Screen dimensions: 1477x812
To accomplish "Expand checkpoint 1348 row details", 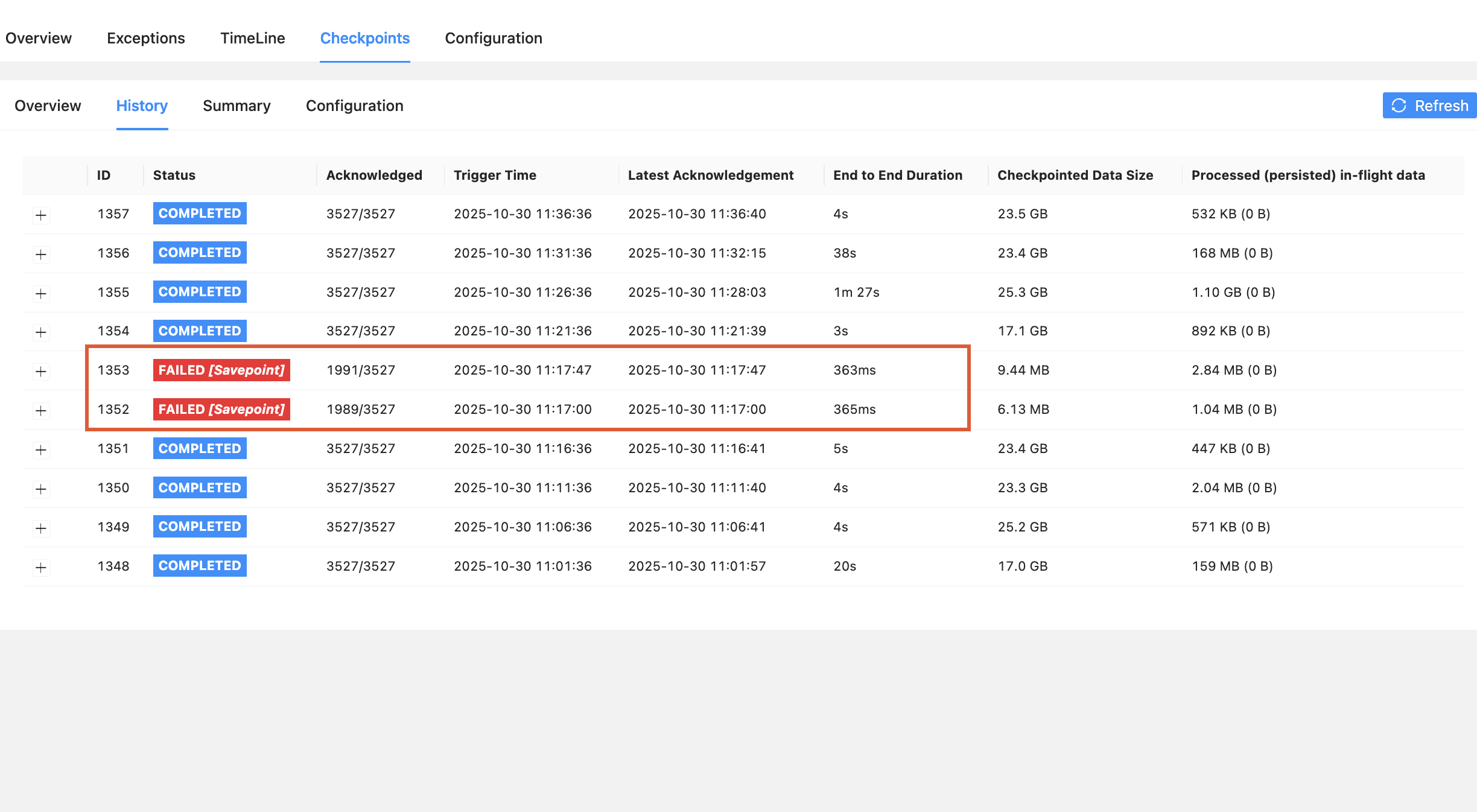I will point(41,567).
